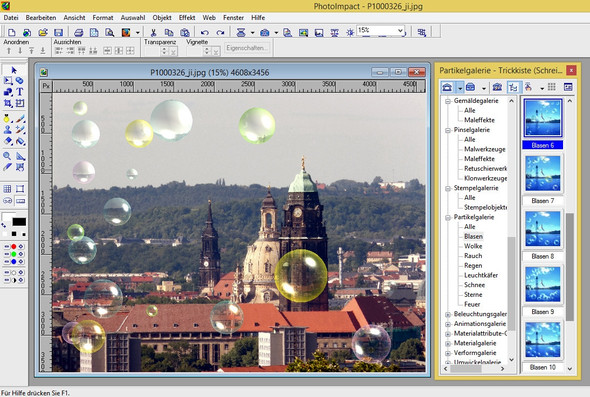Screen dimensions: 590x397
Task: Click the Print preview magnifier icon
Action: [109, 33]
